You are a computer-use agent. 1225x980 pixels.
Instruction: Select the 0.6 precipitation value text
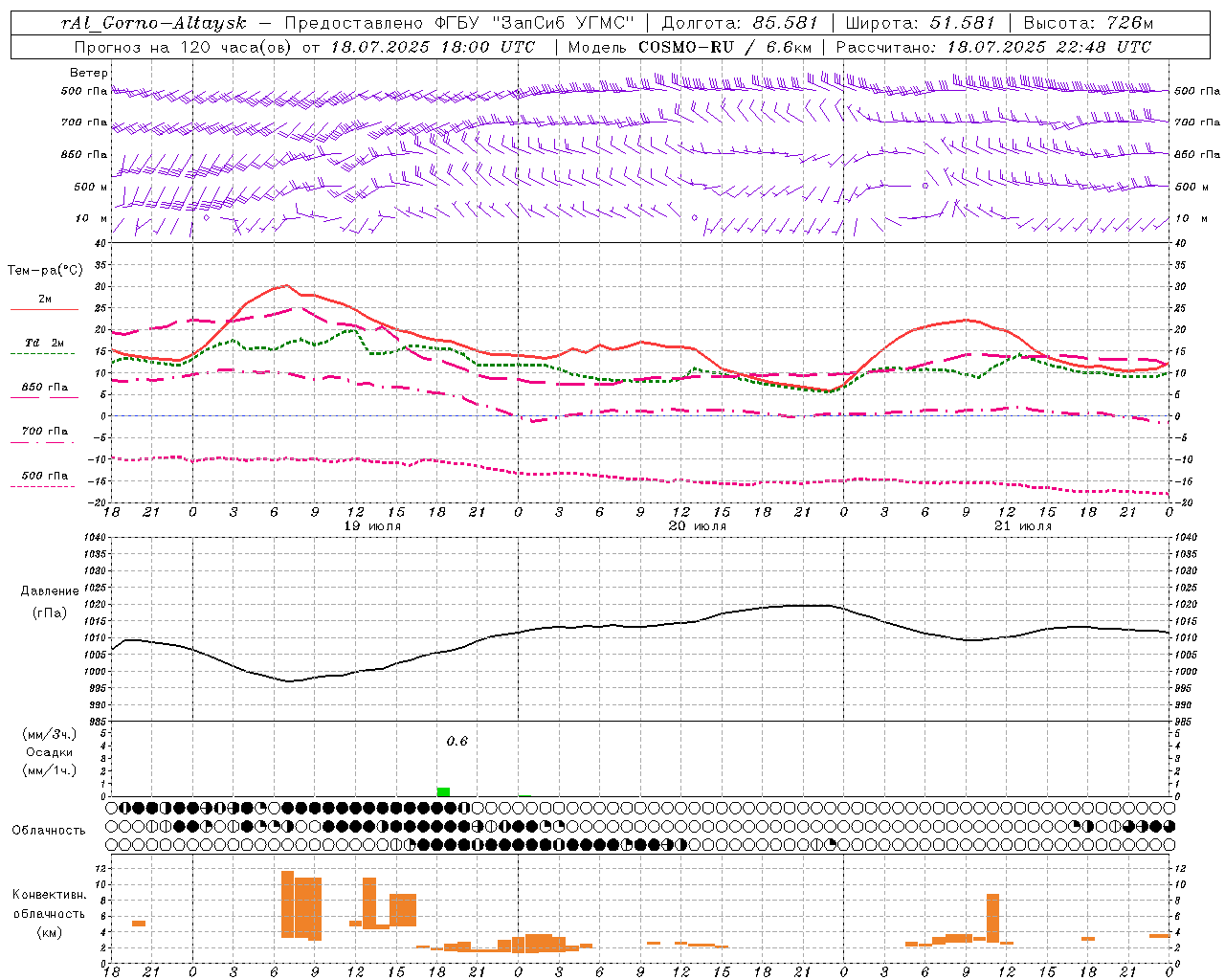click(457, 742)
